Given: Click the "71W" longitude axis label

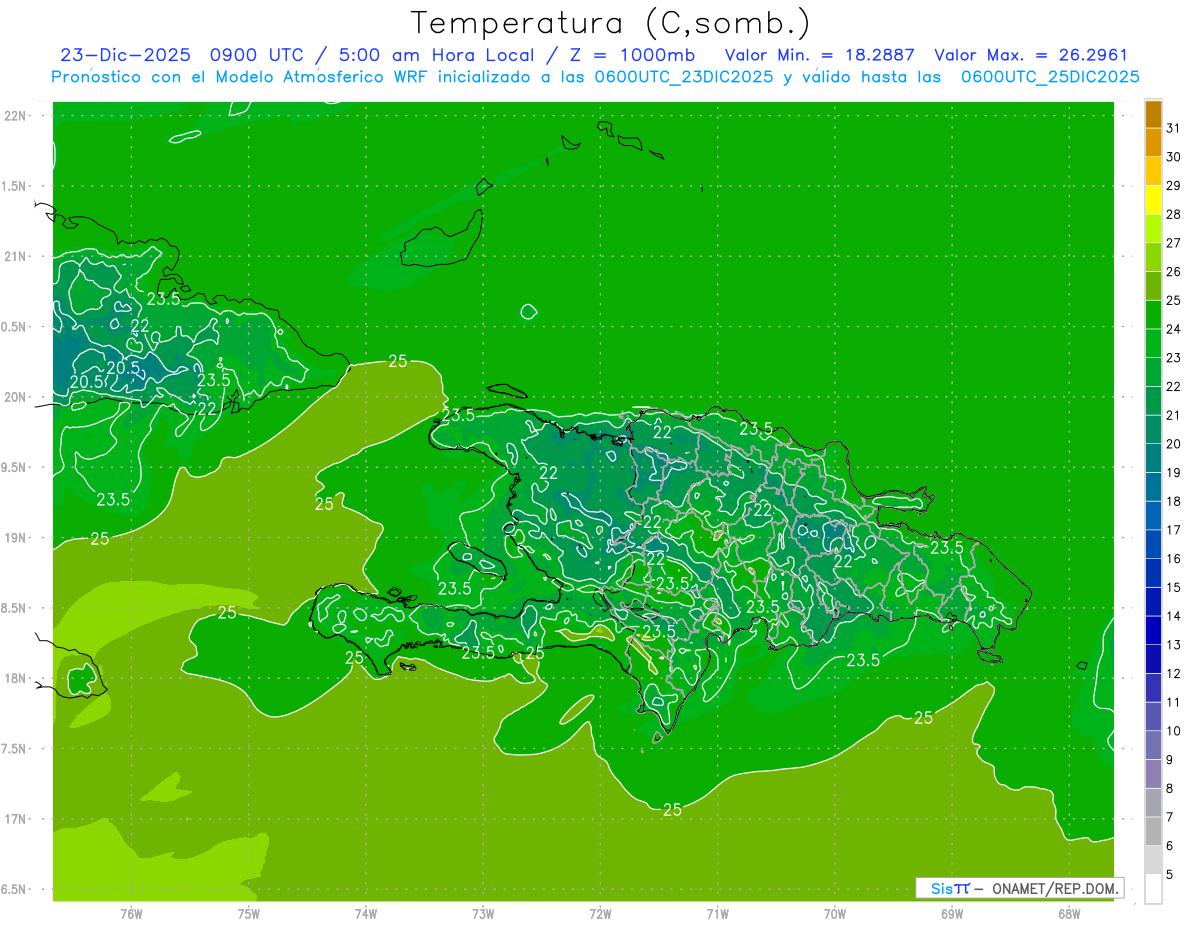Looking at the screenshot, I should click(x=717, y=913).
